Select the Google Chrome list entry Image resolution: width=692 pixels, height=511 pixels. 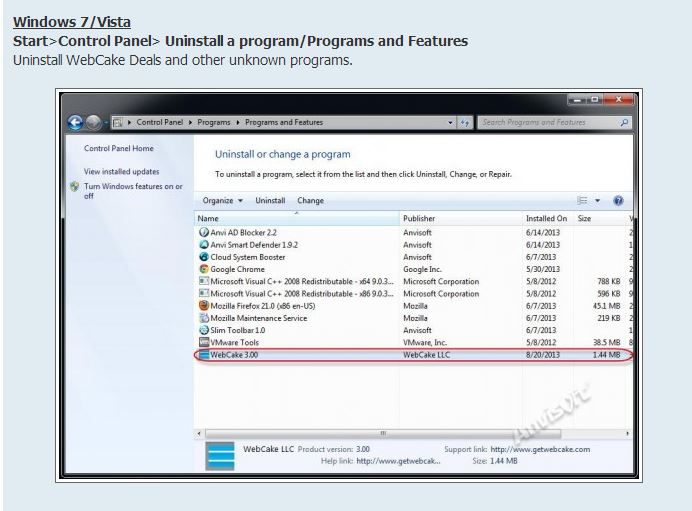pyautogui.click(x=237, y=269)
